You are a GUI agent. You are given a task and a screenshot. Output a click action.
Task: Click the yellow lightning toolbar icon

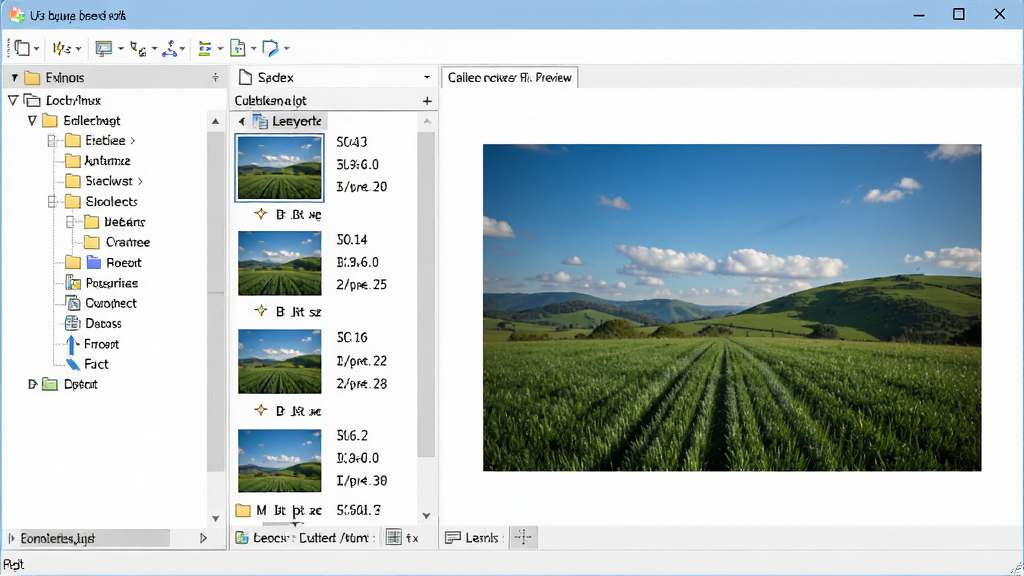tap(61, 48)
